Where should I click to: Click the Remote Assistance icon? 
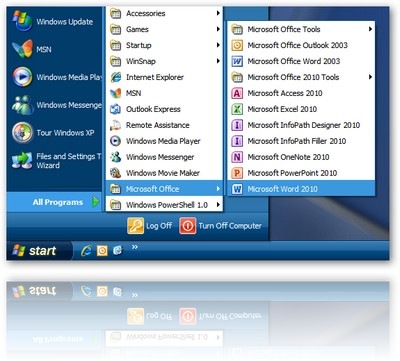[116, 125]
